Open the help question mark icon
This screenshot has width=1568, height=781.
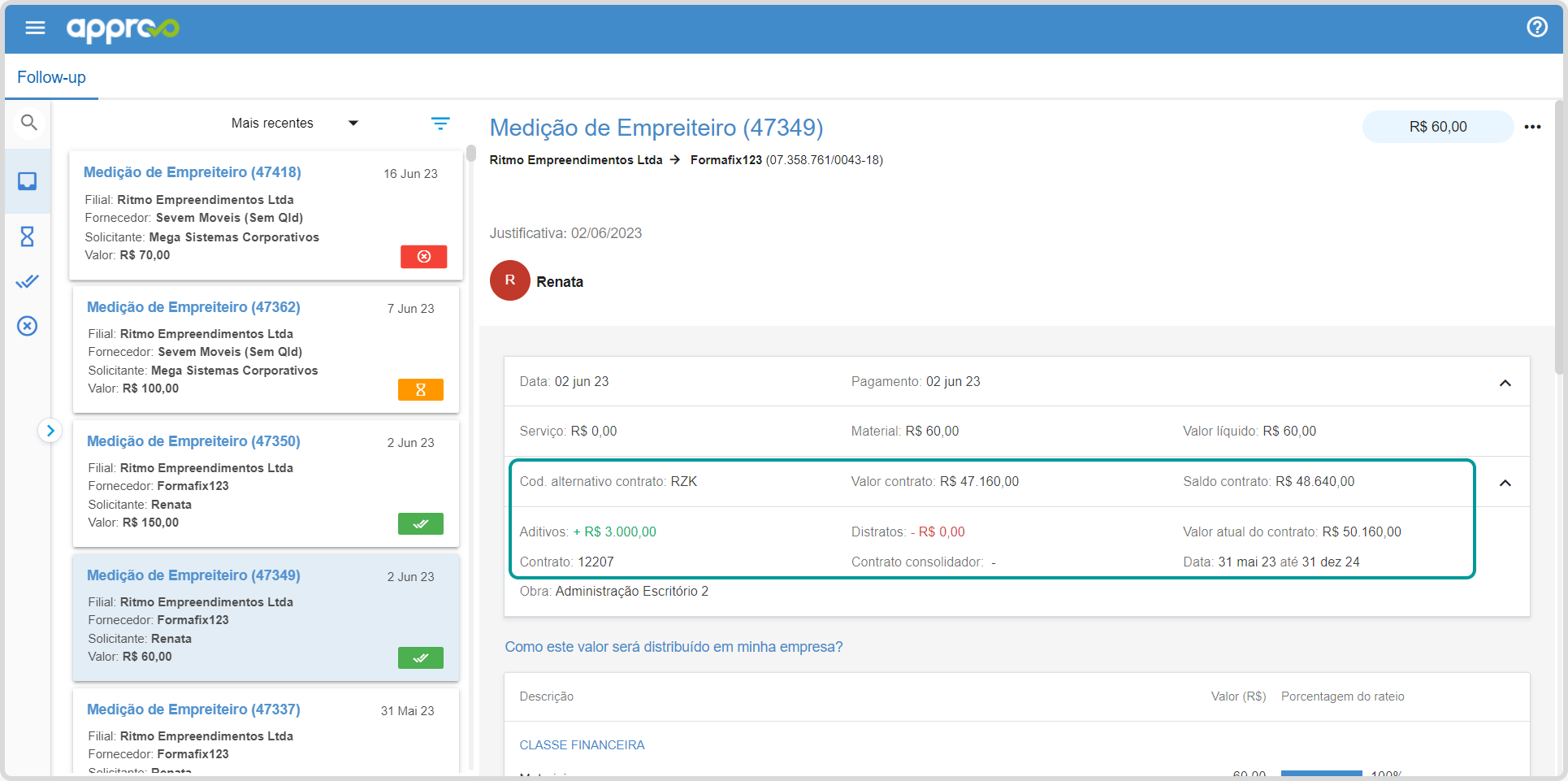[x=1536, y=27]
